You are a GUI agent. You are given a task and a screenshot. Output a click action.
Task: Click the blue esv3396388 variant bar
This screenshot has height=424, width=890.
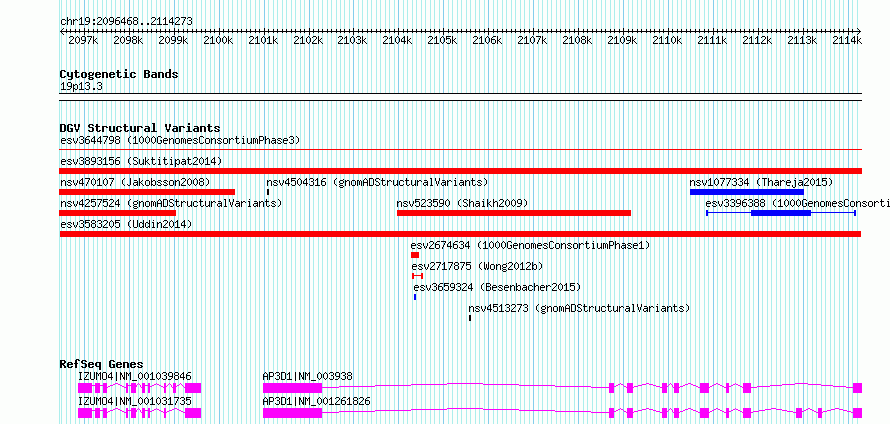click(780, 213)
